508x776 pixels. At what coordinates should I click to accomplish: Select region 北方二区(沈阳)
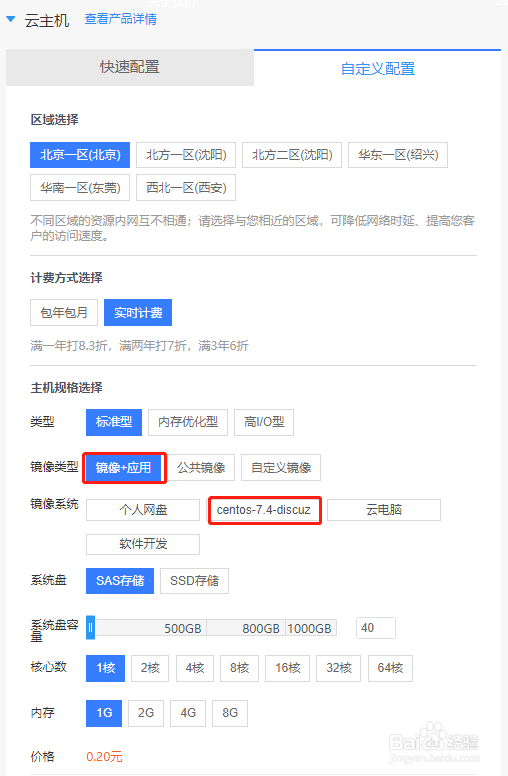coord(292,155)
